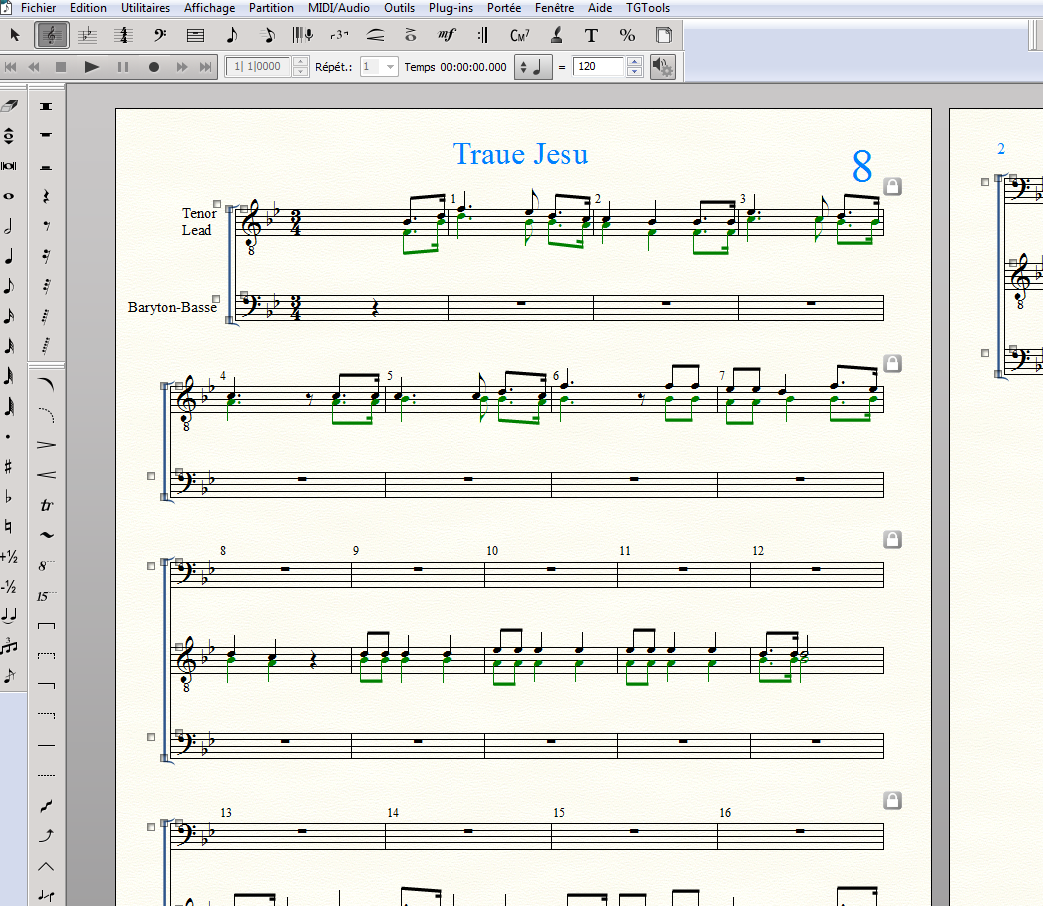The image size is (1043, 906).
Task: Open the MIDI/Audio menu
Action: click(338, 8)
